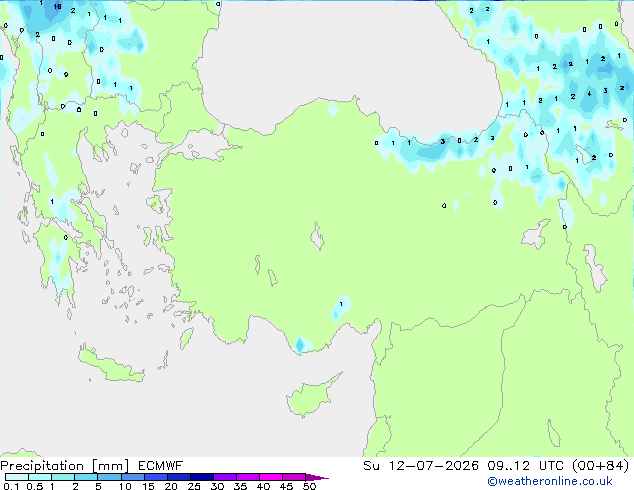
Task: Select the 5–10 mm legend color swatch
Action: 109,477
